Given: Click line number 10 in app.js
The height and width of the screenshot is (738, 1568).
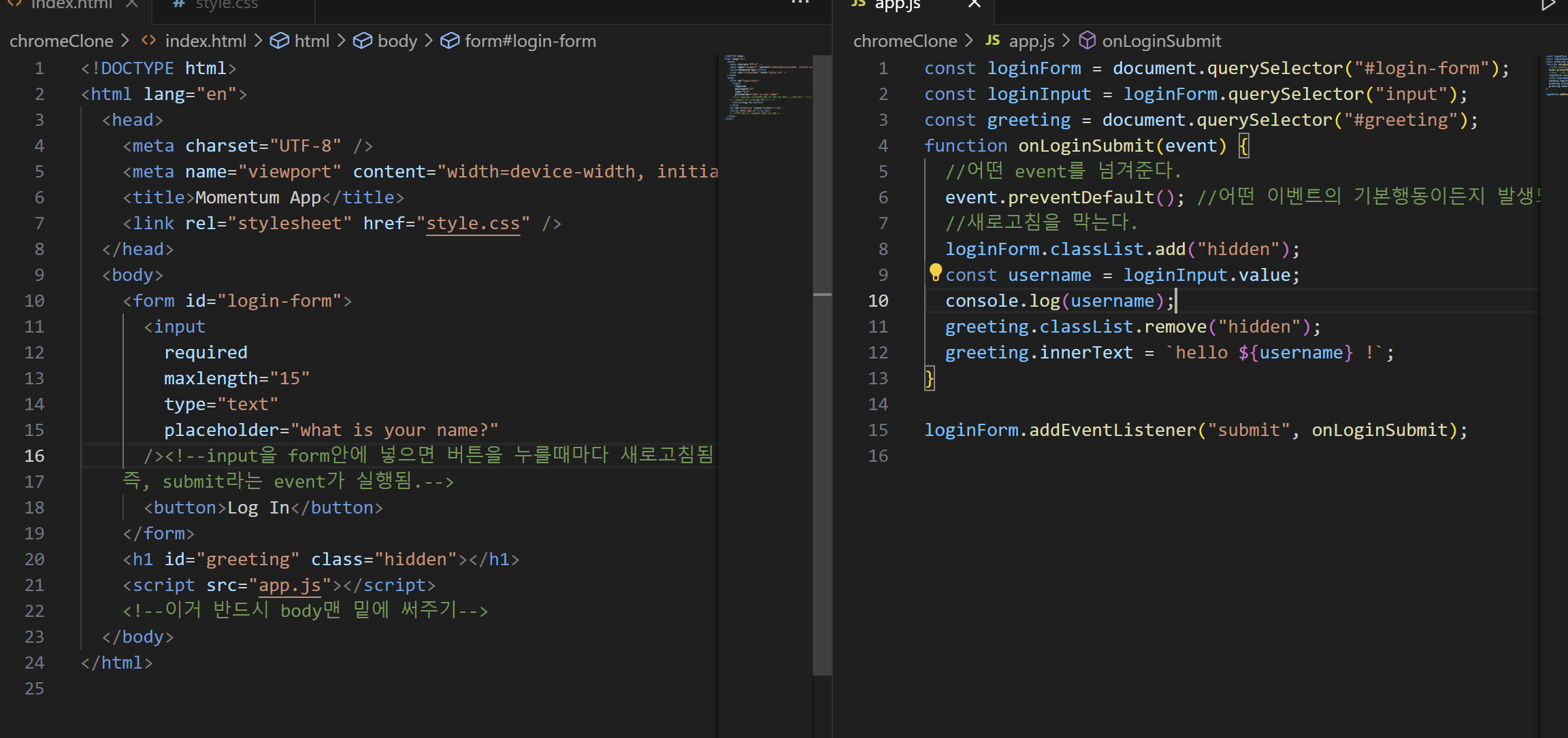Looking at the screenshot, I should (x=878, y=301).
